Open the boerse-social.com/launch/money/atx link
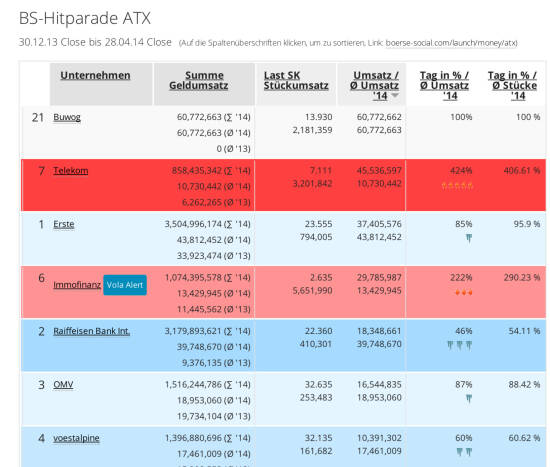 click(x=451, y=43)
